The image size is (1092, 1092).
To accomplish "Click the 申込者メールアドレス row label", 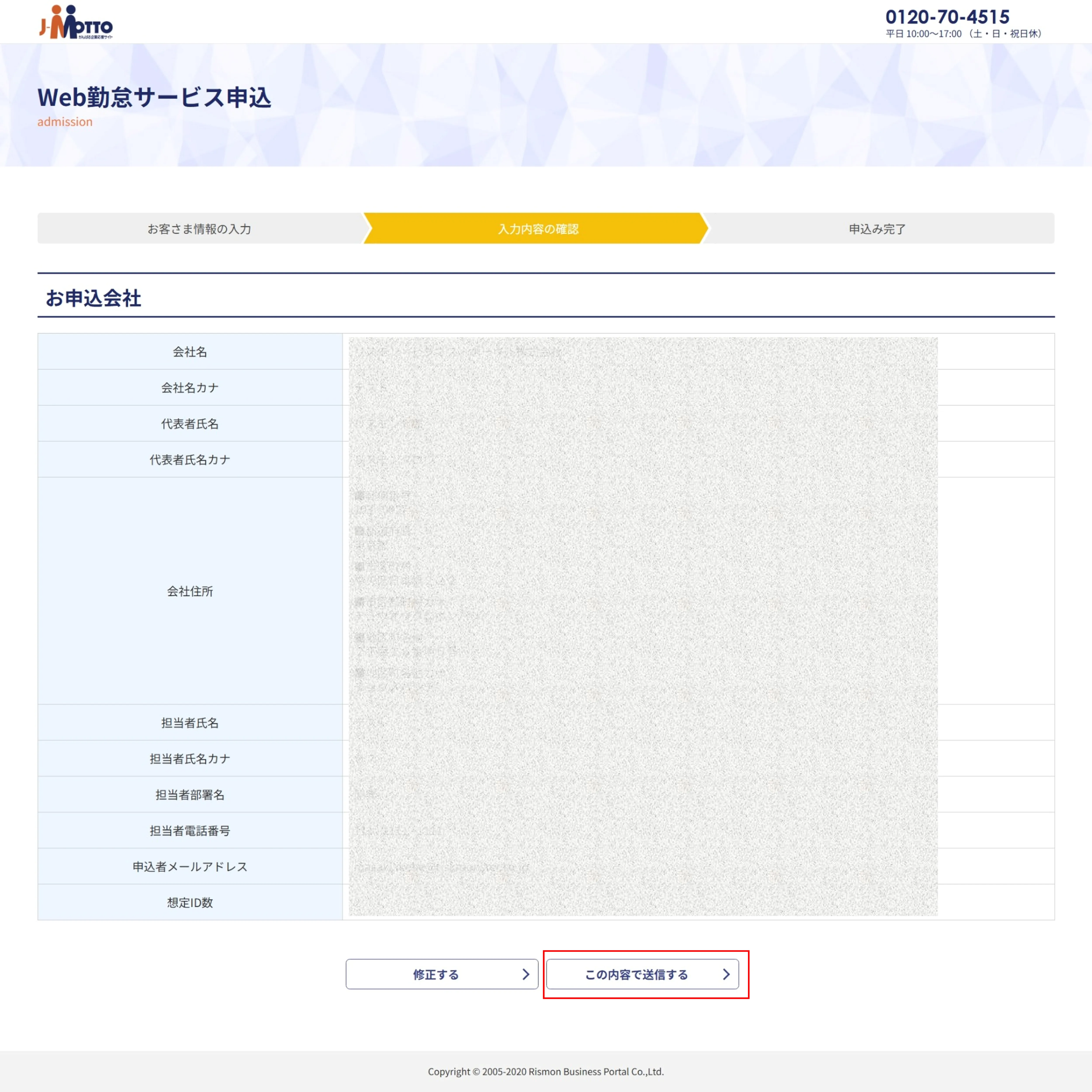I will coord(190,866).
